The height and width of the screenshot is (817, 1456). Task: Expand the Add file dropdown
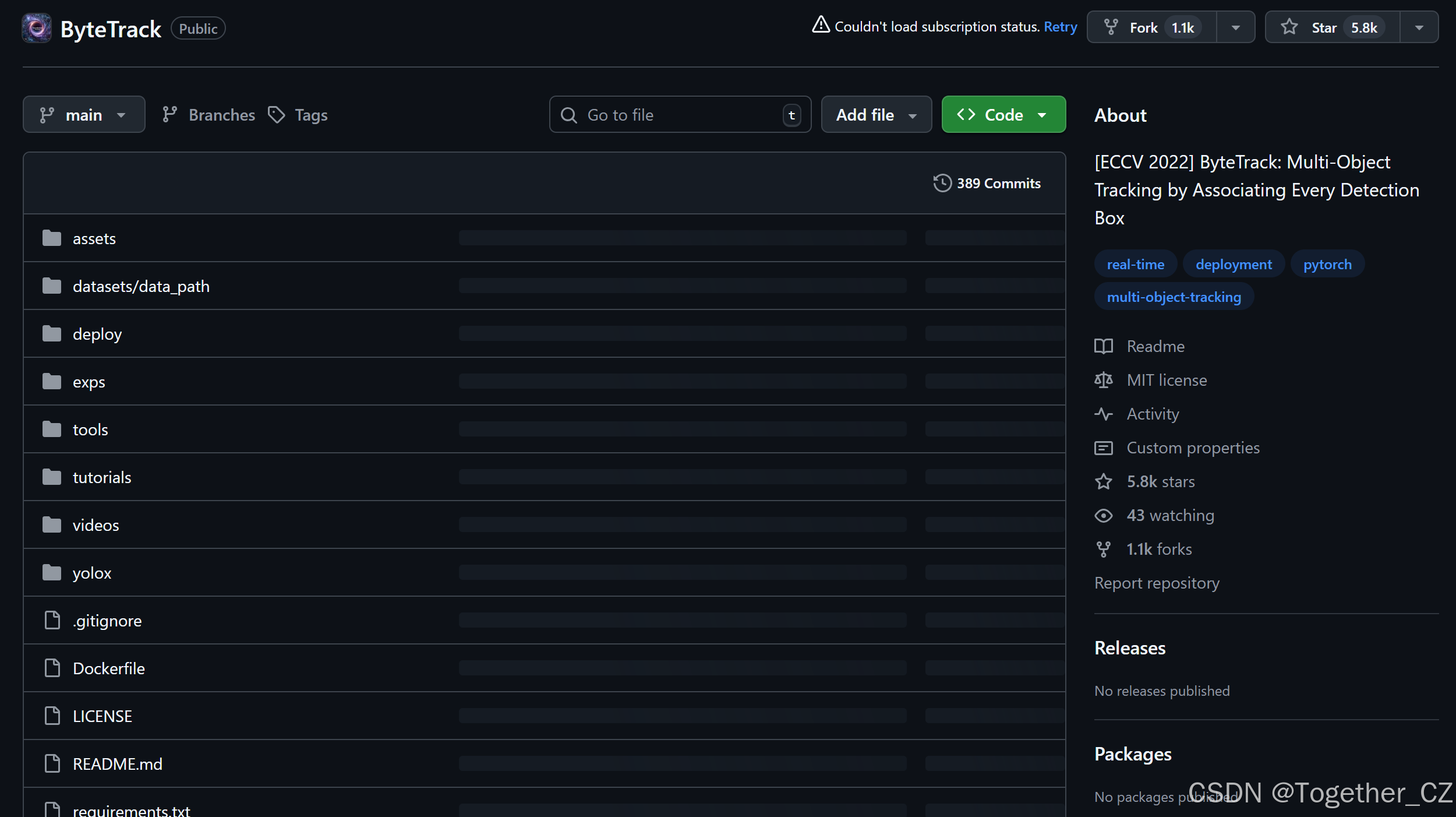point(876,115)
